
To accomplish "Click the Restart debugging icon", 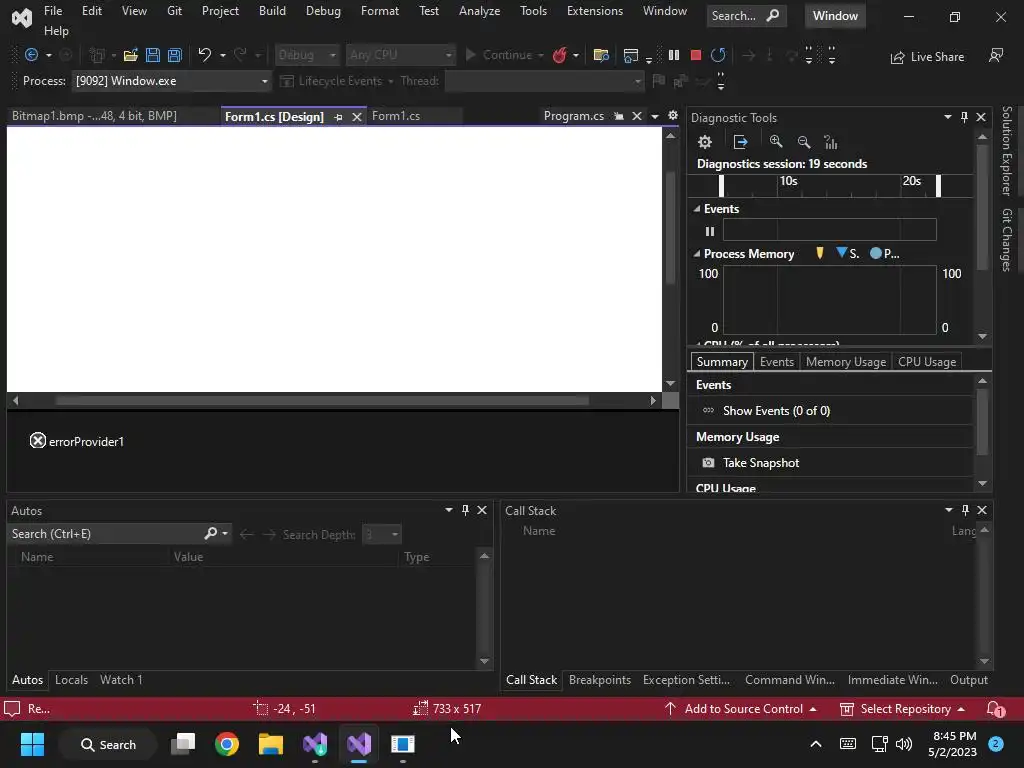I will [718, 55].
